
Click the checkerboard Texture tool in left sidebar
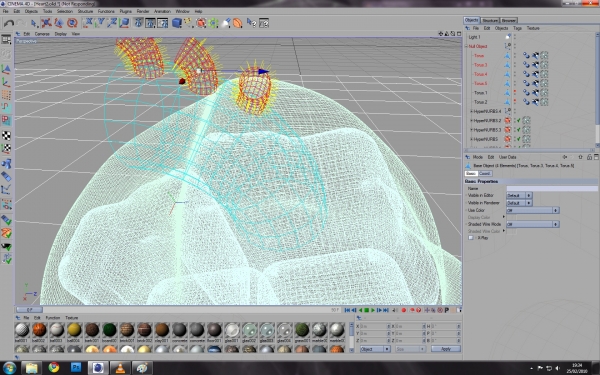[x=6, y=135]
